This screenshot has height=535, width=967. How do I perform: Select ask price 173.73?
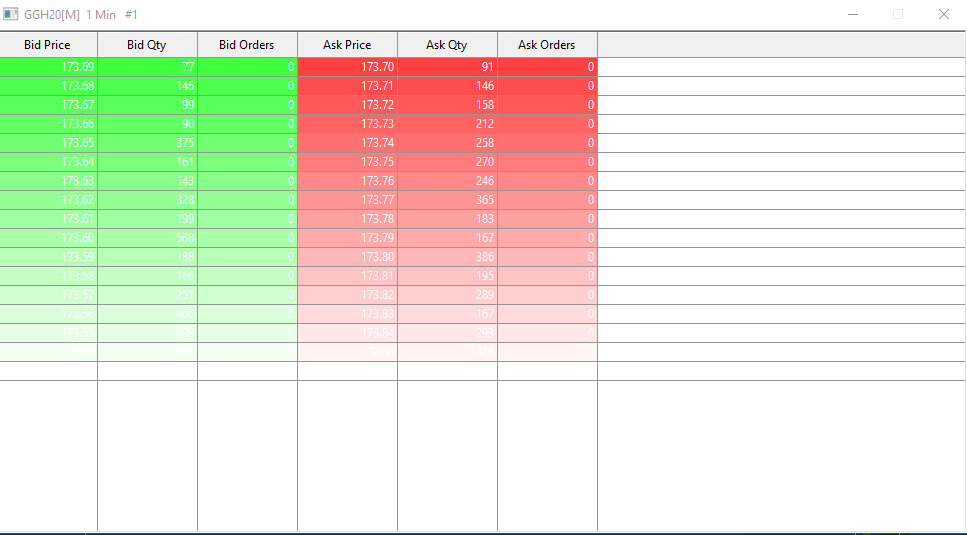point(347,125)
